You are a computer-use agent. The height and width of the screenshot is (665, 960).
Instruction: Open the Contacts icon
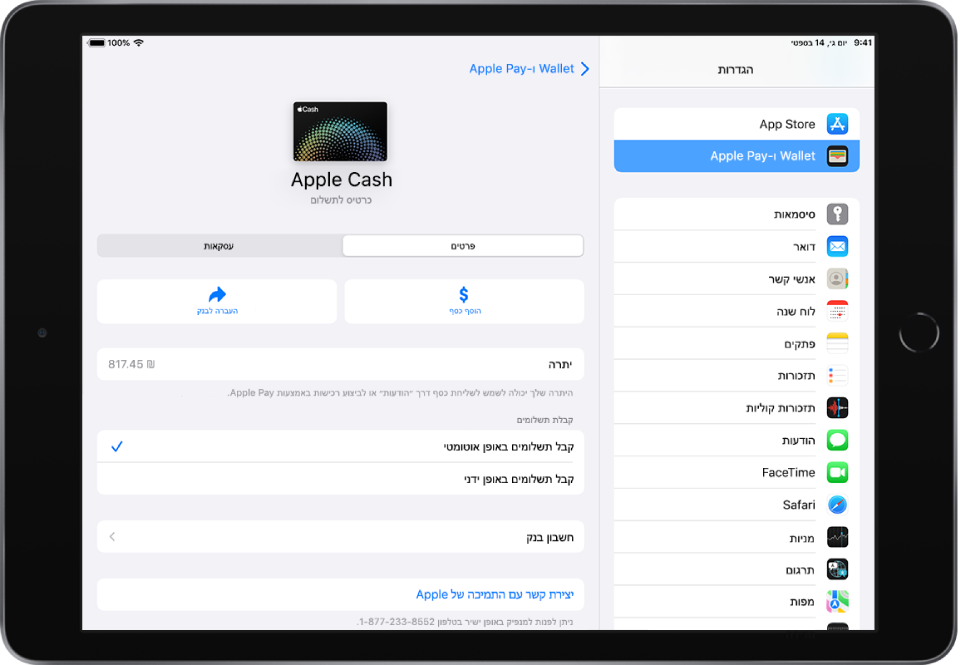(837, 279)
